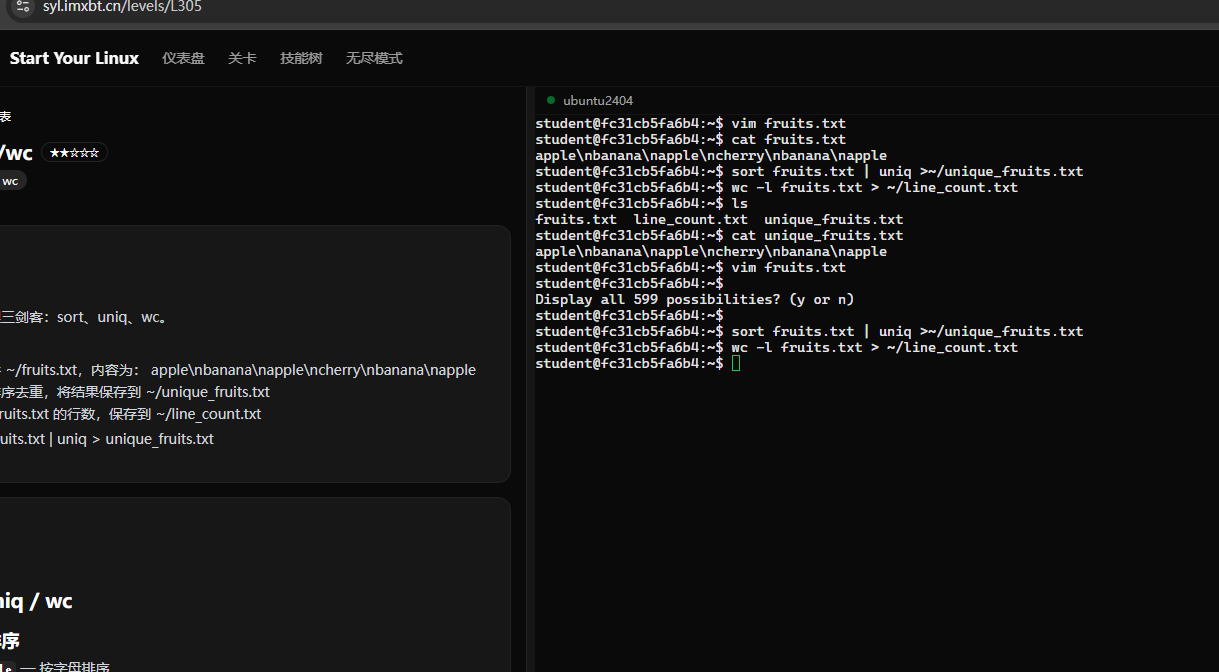
Task: Focus the terminal at the green cursor prompt
Action: 736,363
